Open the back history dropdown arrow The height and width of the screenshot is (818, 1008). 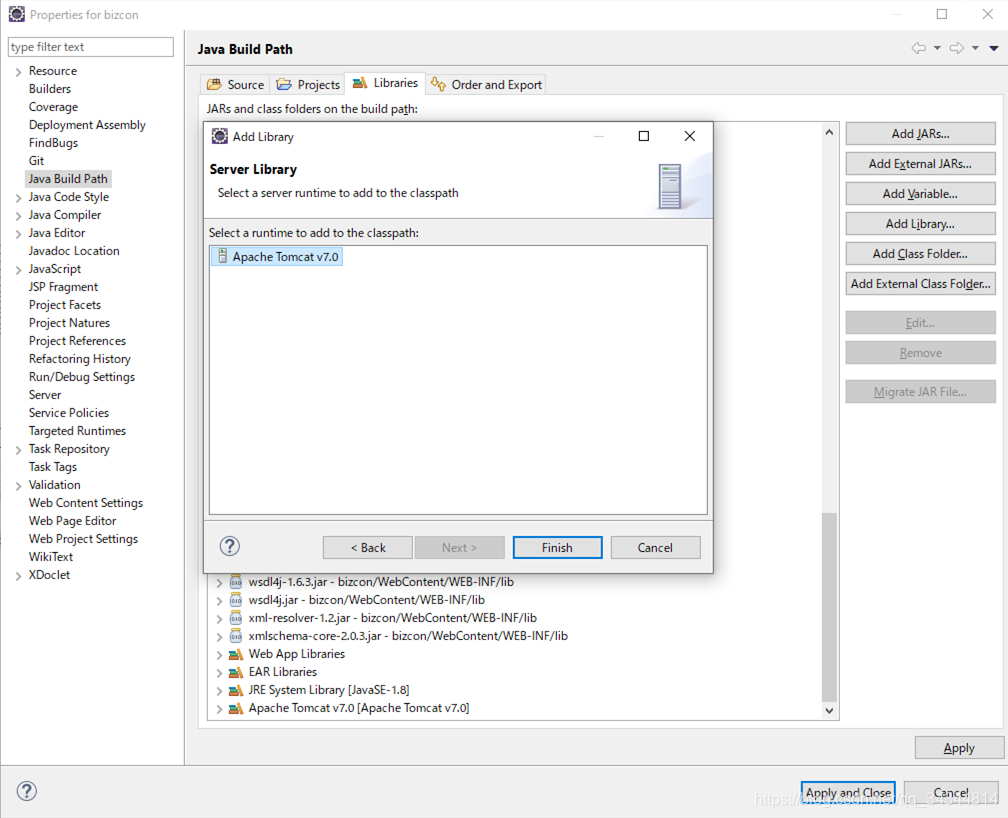click(x=937, y=48)
